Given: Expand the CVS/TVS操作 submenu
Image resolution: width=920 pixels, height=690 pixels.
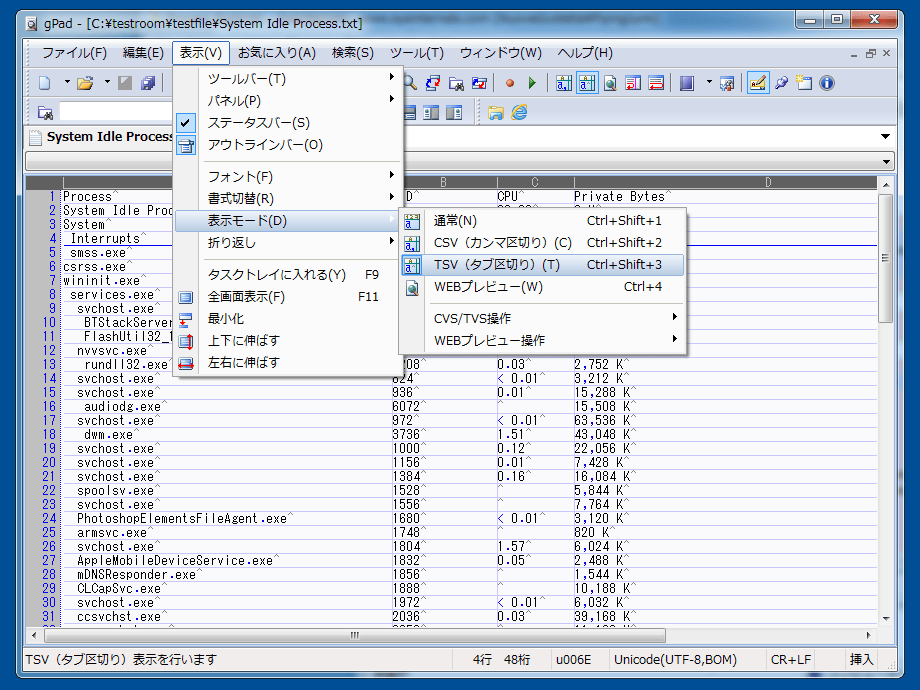Looking at the screenshot, I should (x=543, y=319).
